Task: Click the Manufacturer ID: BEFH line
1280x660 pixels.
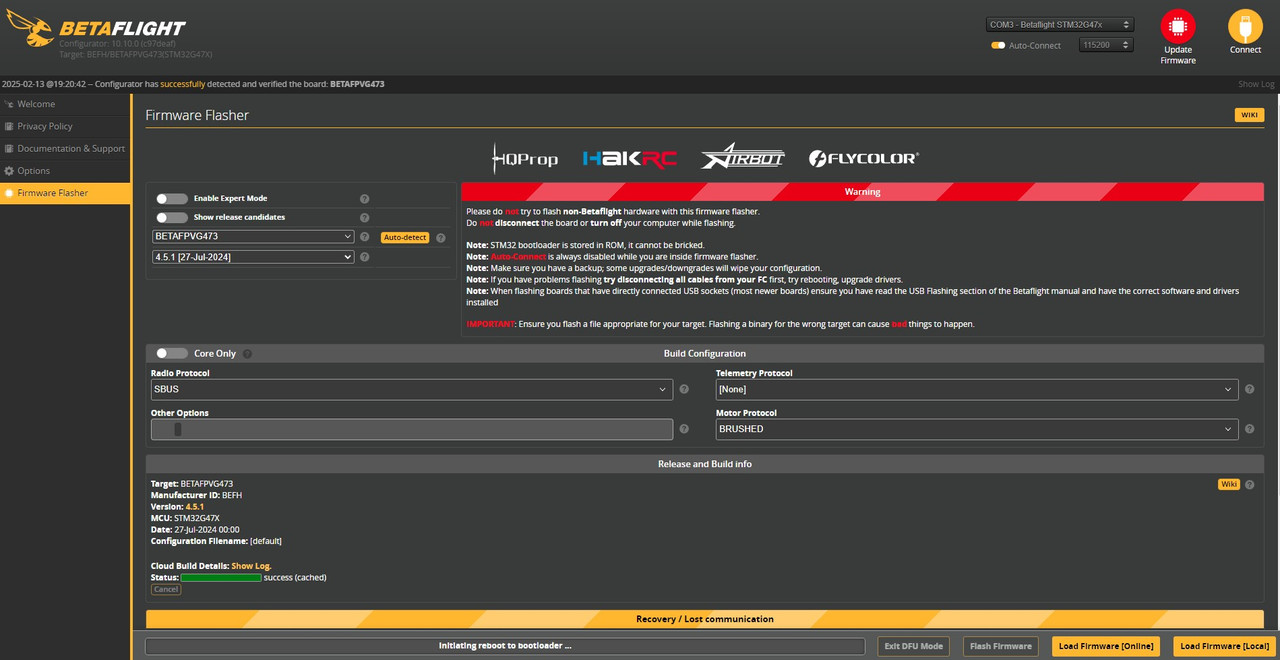Action: tap(197, 495)
